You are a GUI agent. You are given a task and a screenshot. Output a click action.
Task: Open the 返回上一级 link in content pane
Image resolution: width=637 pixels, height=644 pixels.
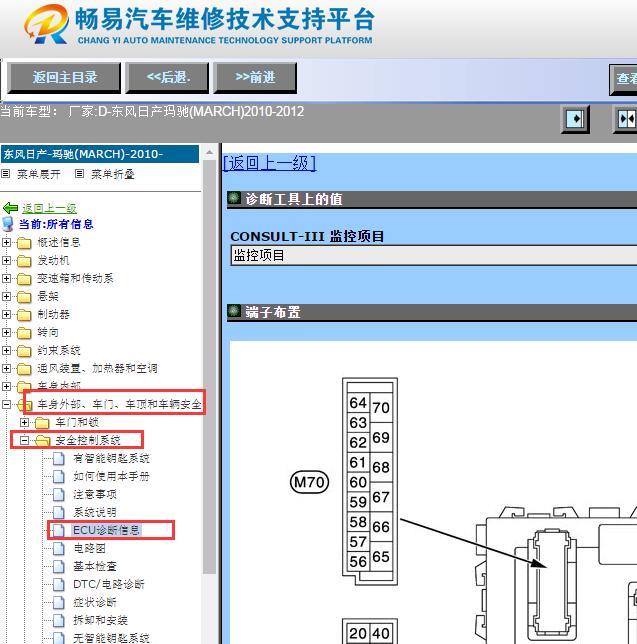tap(269, 163)
